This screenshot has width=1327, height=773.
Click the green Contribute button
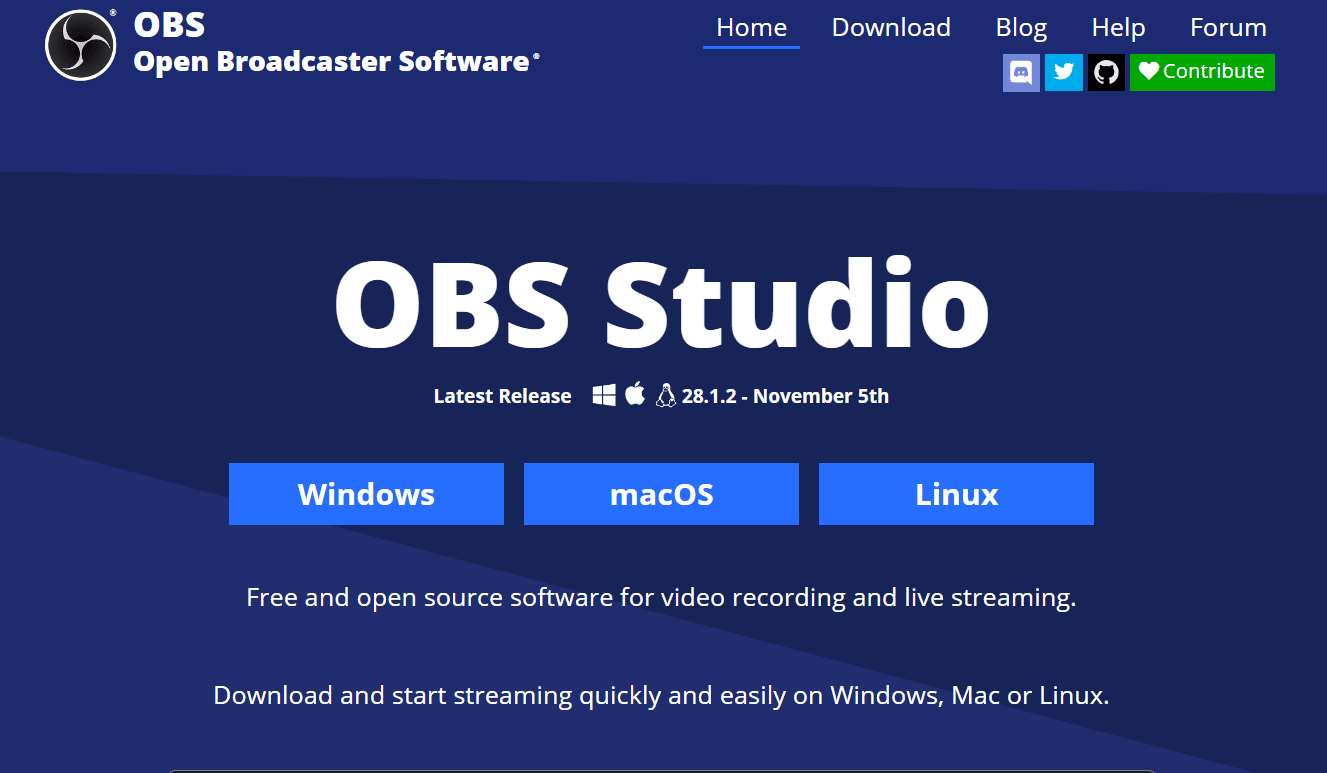1202,72
